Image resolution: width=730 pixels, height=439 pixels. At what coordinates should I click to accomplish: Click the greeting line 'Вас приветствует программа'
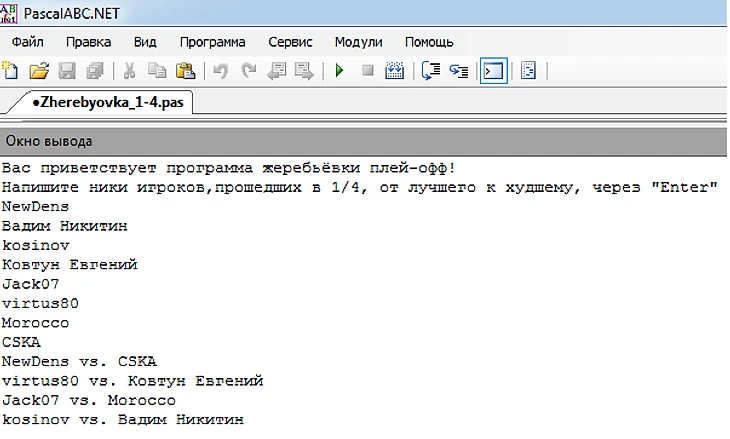pos(229,168)
